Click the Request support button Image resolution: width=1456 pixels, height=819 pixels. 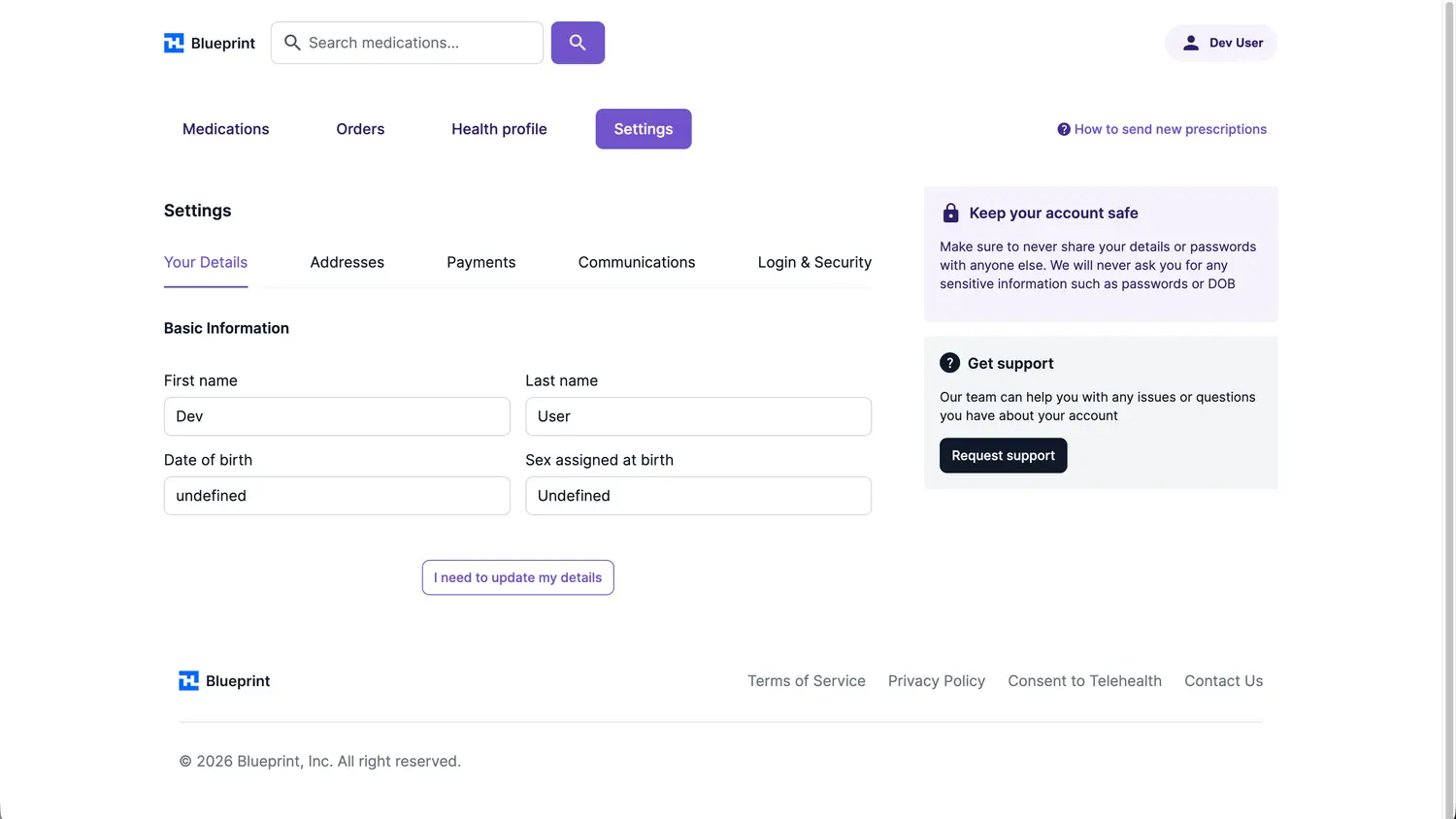pyautogui.click(x=1003, y=456)
